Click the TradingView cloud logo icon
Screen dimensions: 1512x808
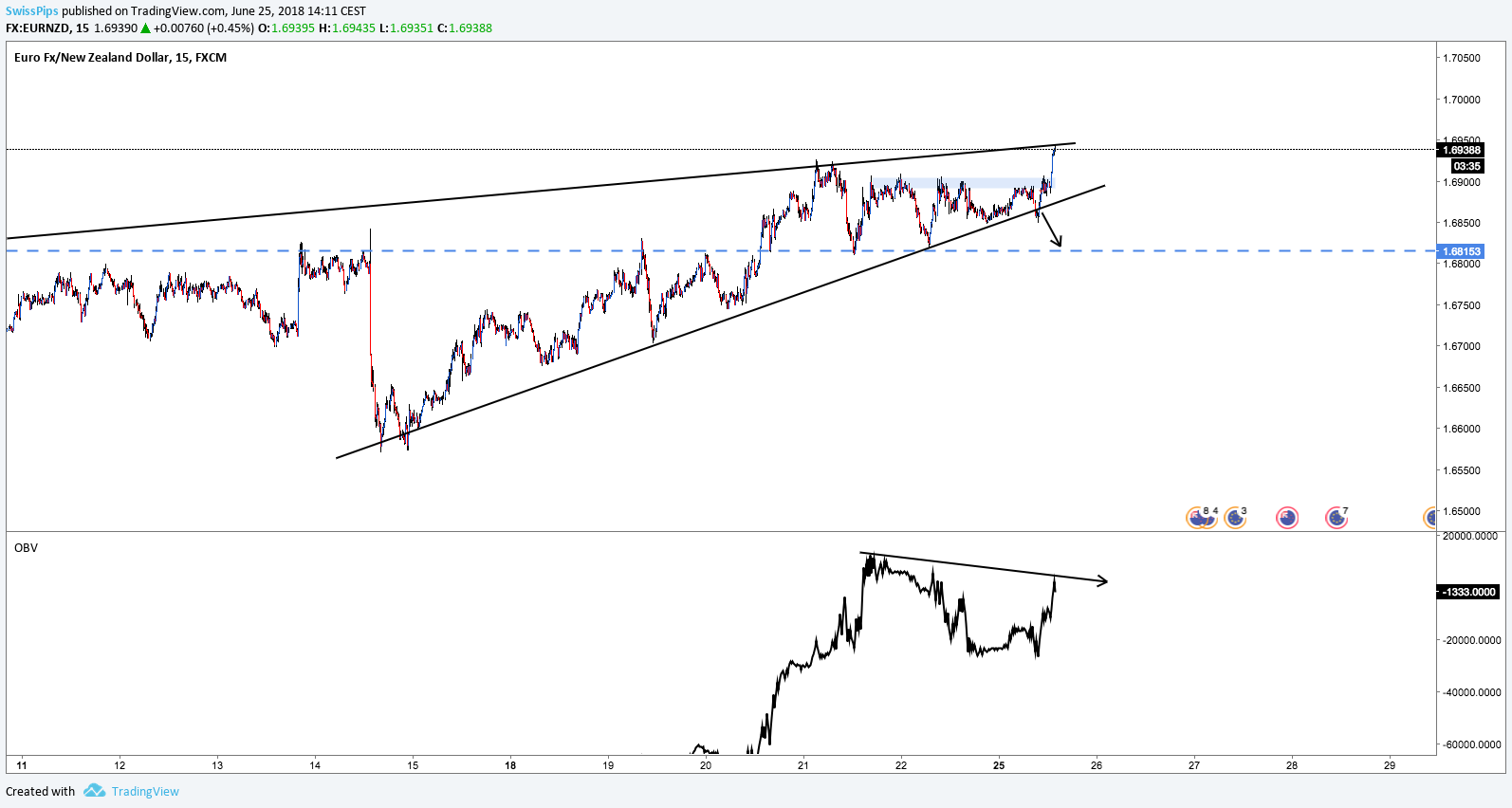coord(94,791)
